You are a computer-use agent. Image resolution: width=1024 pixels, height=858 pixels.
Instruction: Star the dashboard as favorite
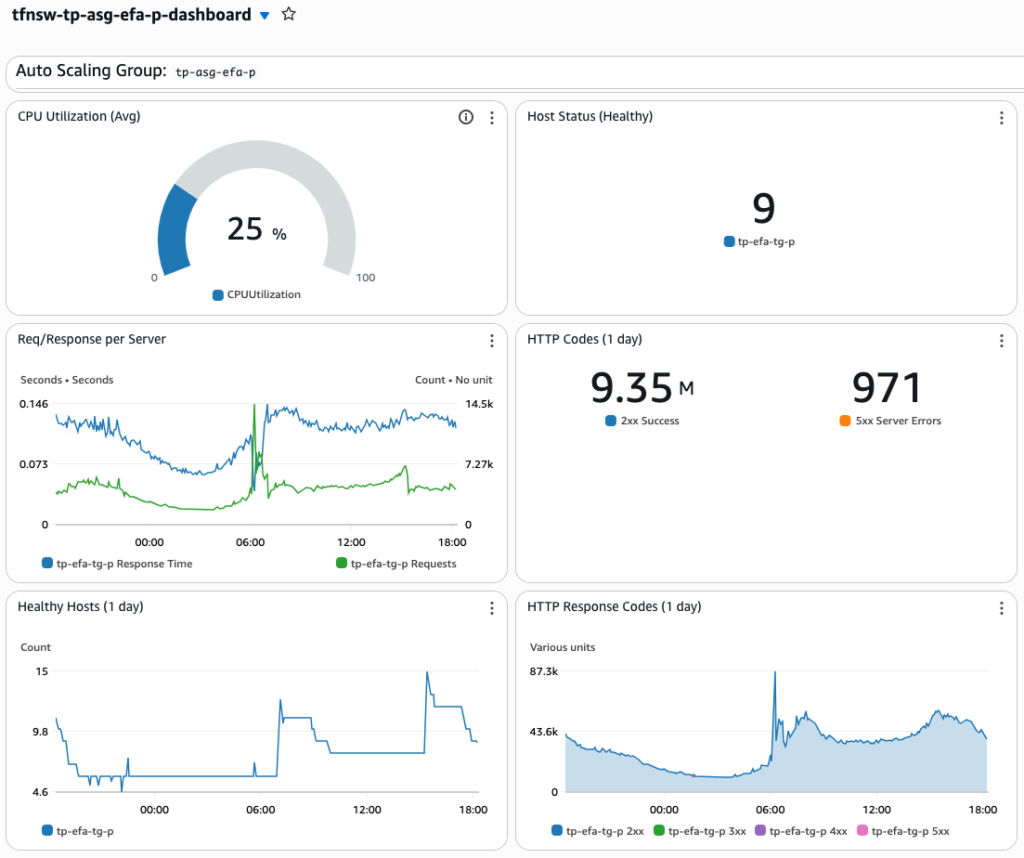tap(289, 14)
